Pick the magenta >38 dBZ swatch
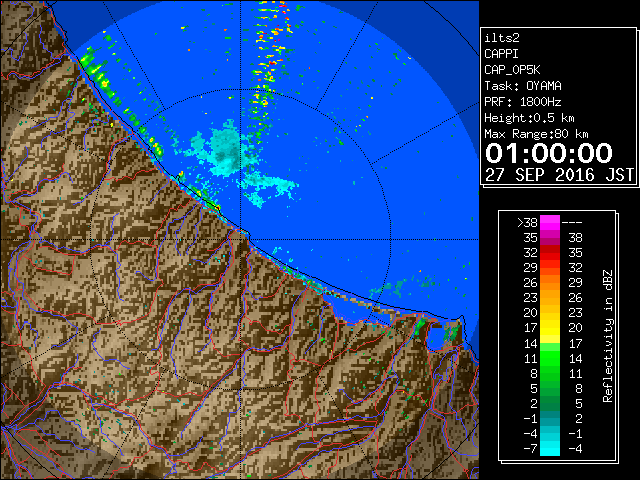Screen dimensions: 640x480 550,223
